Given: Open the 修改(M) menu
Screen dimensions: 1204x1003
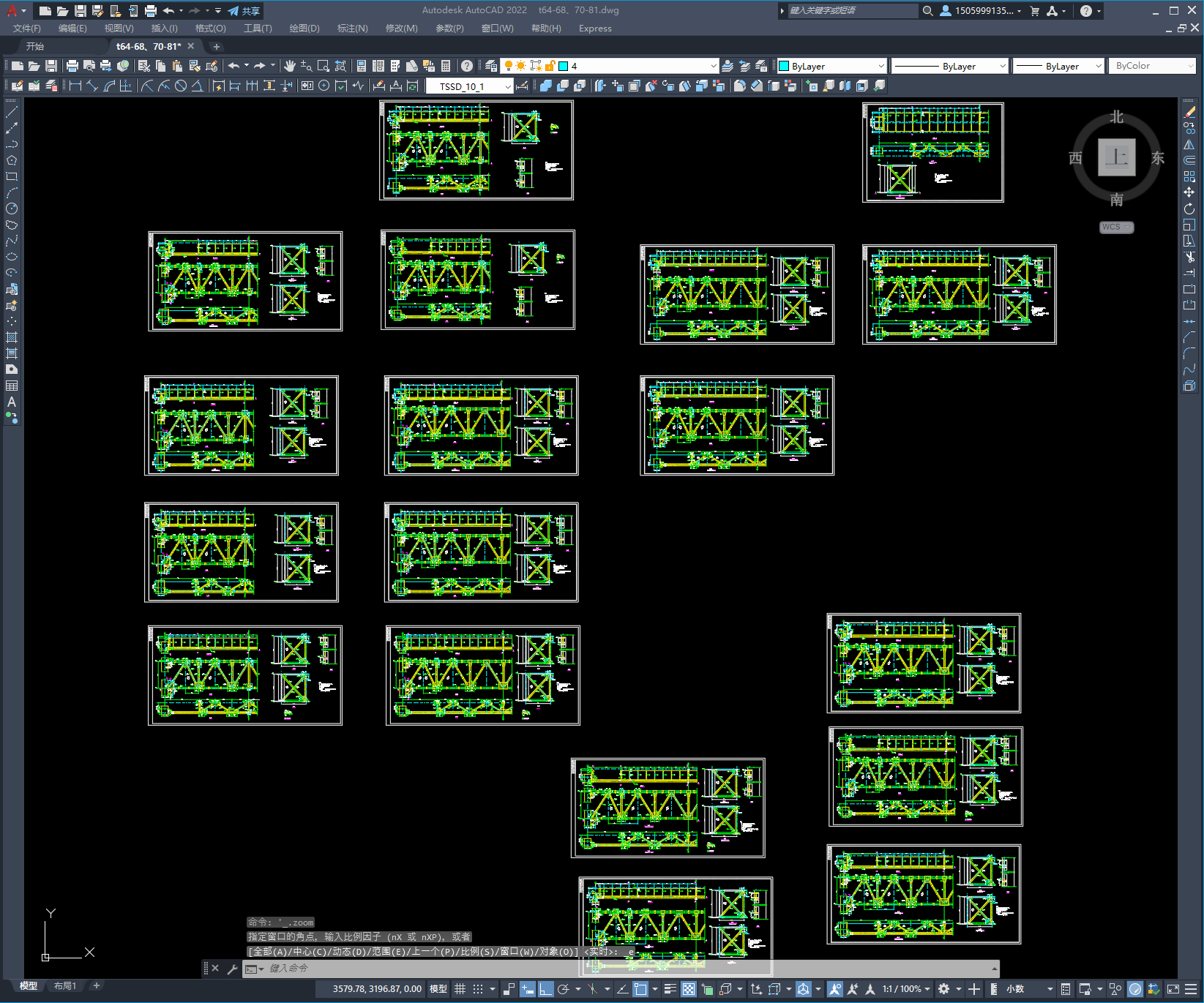Looking at the screenshot, I should pos(401,29).
